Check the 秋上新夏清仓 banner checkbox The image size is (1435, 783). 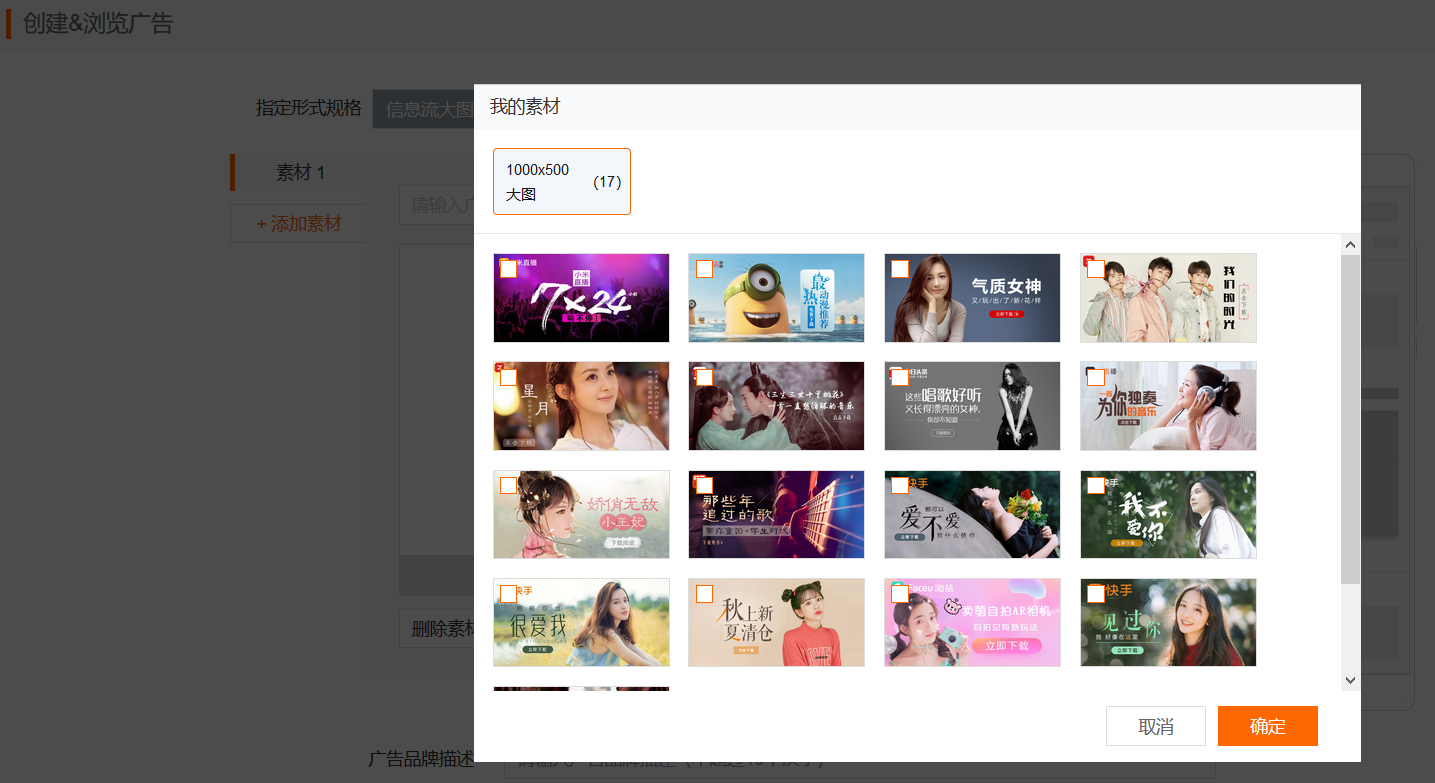point(704,594)
